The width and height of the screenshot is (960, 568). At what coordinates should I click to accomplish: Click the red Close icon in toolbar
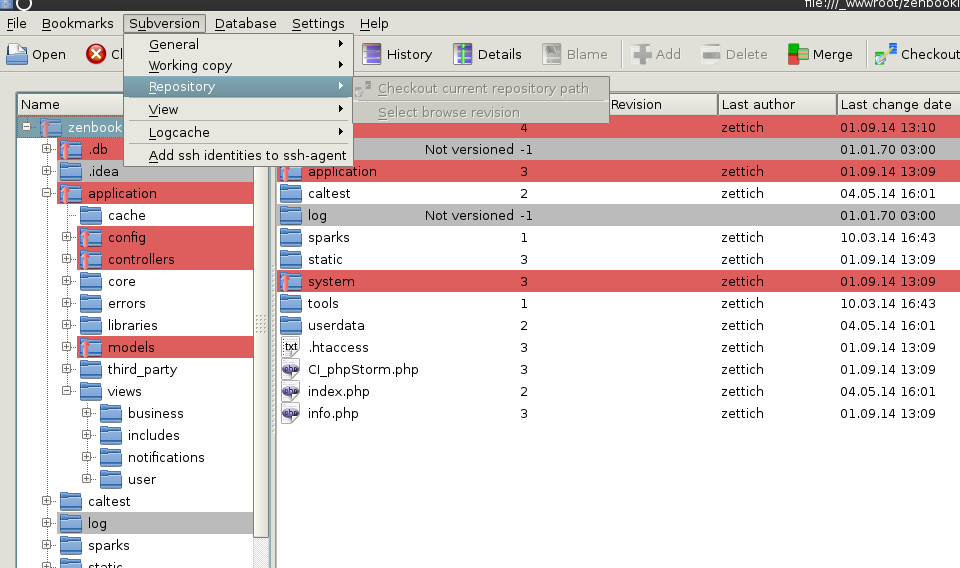(96, 54)
